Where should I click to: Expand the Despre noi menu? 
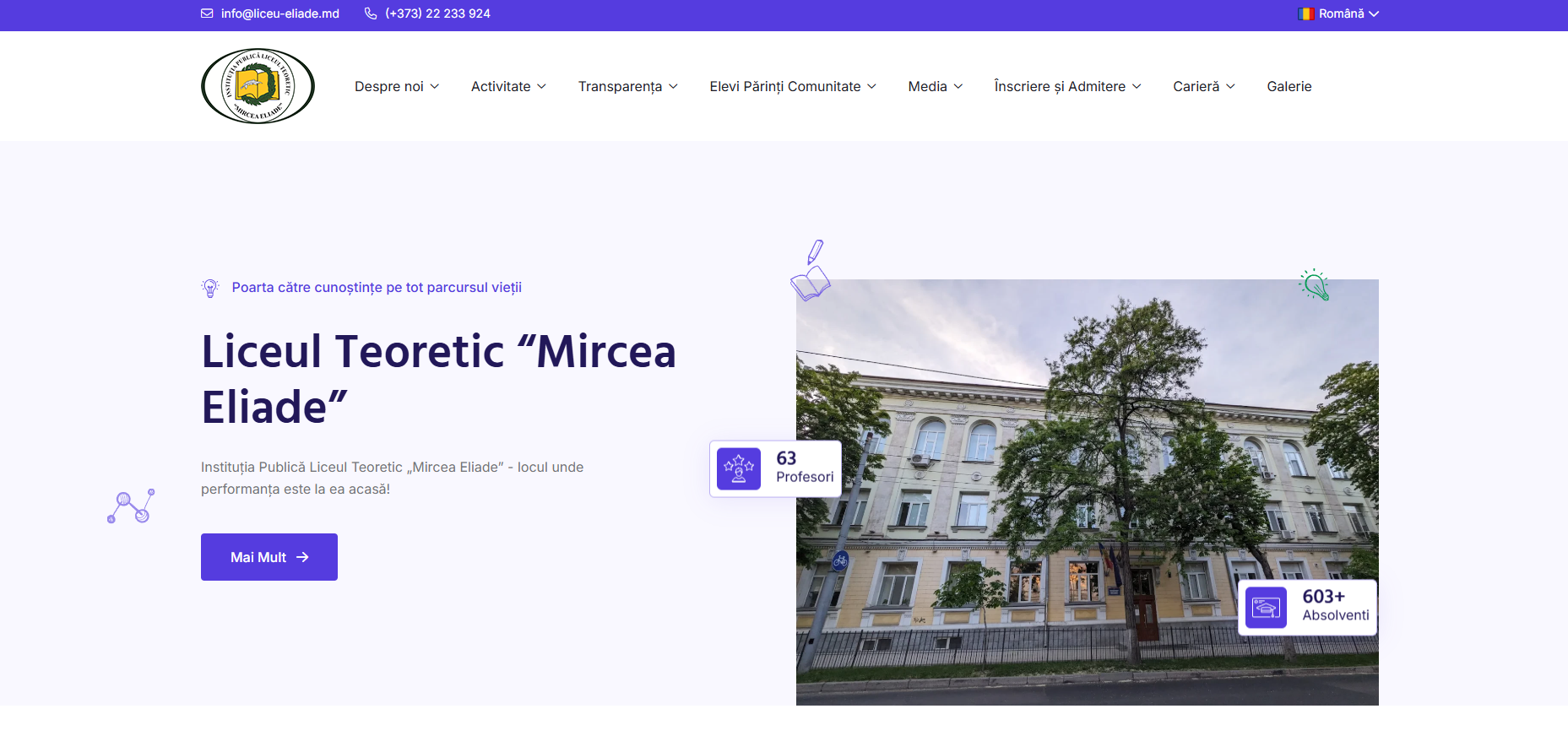pyautogui.click(x=396, y=86)
